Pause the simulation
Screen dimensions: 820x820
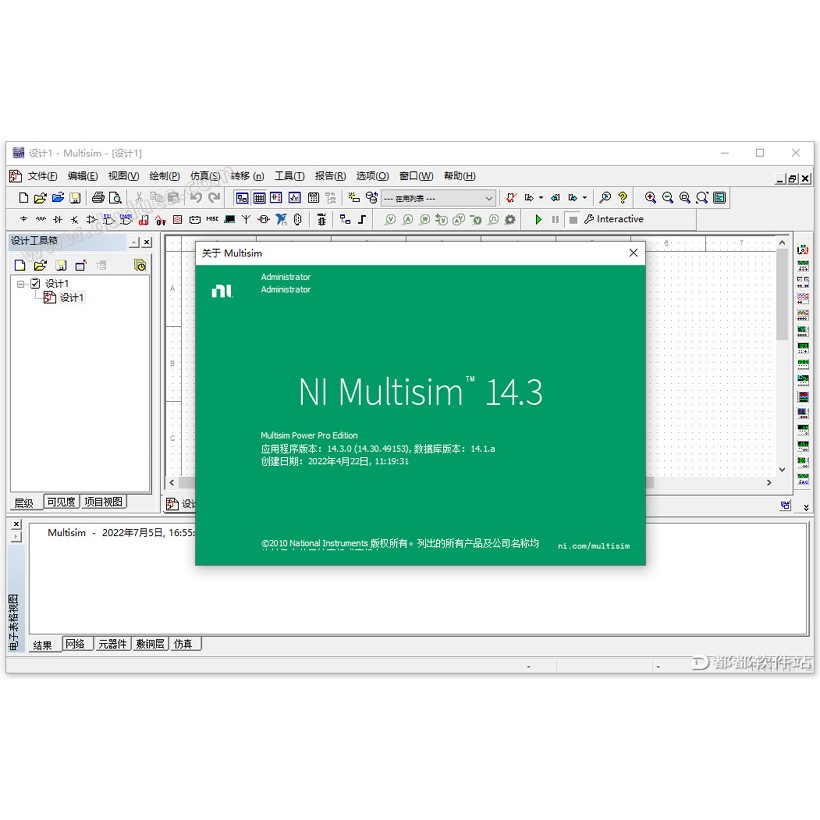tap(555, 220)
